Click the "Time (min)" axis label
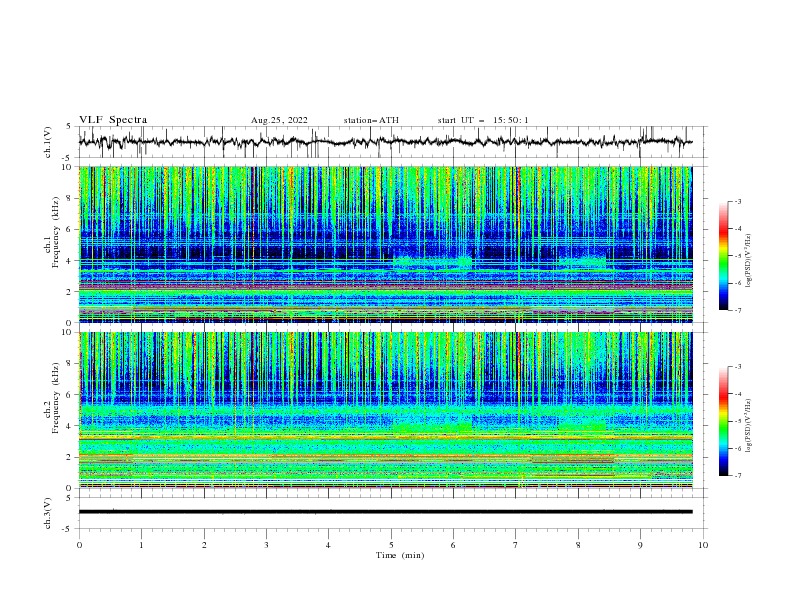792x612 pixels. (x=400, y=555)
